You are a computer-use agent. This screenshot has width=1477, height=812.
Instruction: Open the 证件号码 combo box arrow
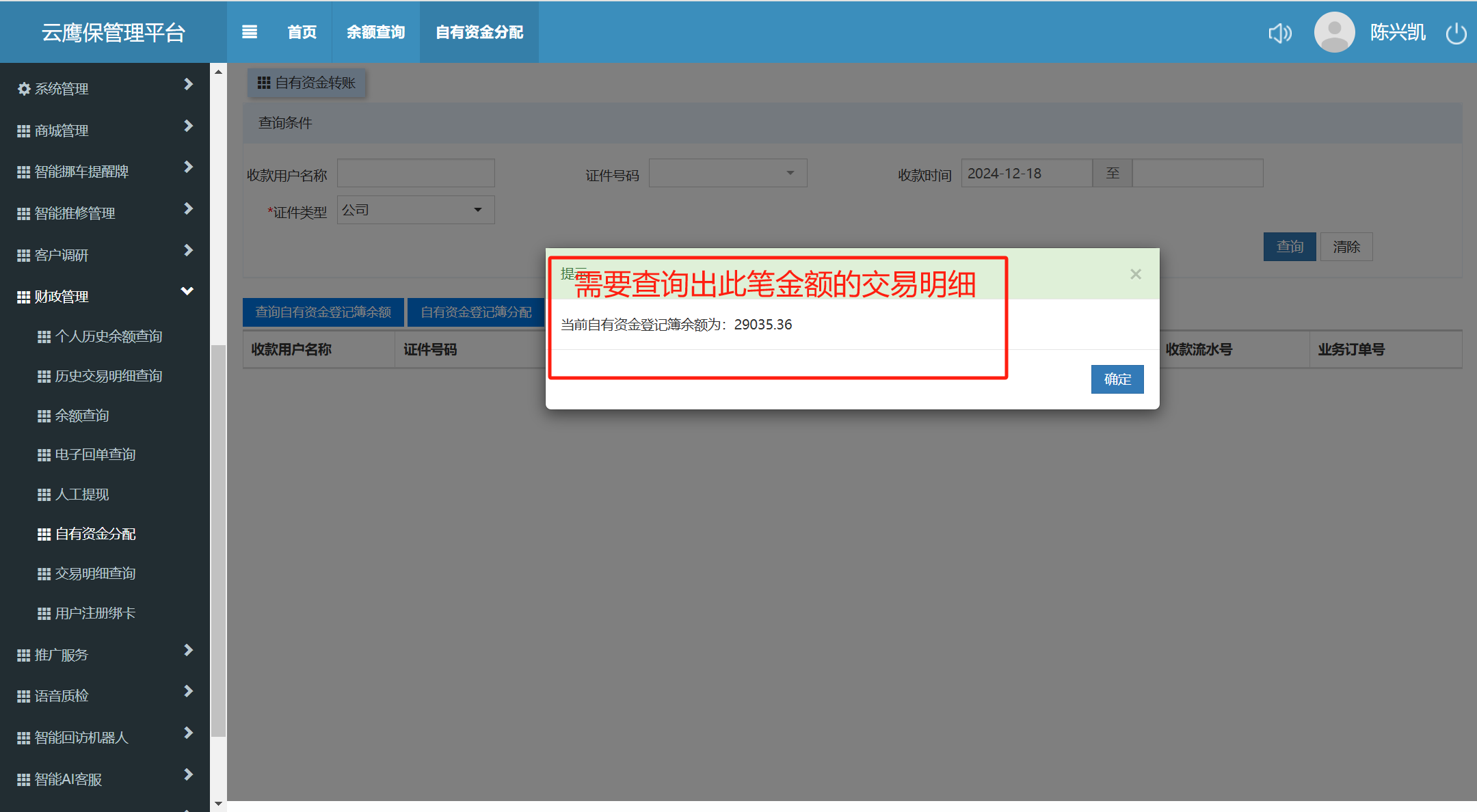point(790,173)
